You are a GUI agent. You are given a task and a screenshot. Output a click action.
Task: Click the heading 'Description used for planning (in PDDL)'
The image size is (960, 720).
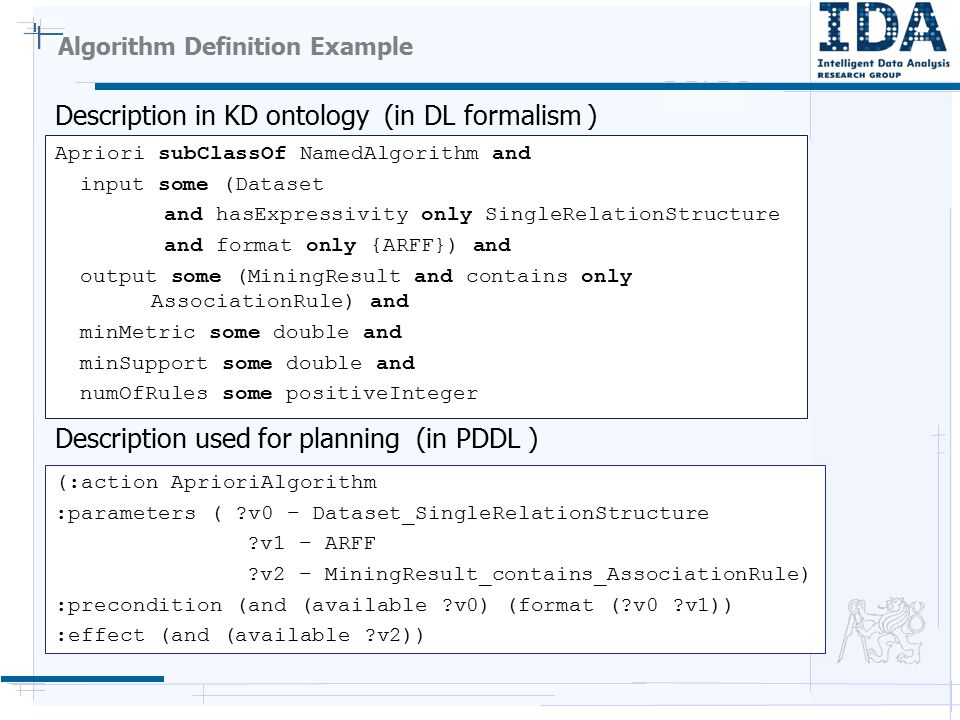coord(296,439)
